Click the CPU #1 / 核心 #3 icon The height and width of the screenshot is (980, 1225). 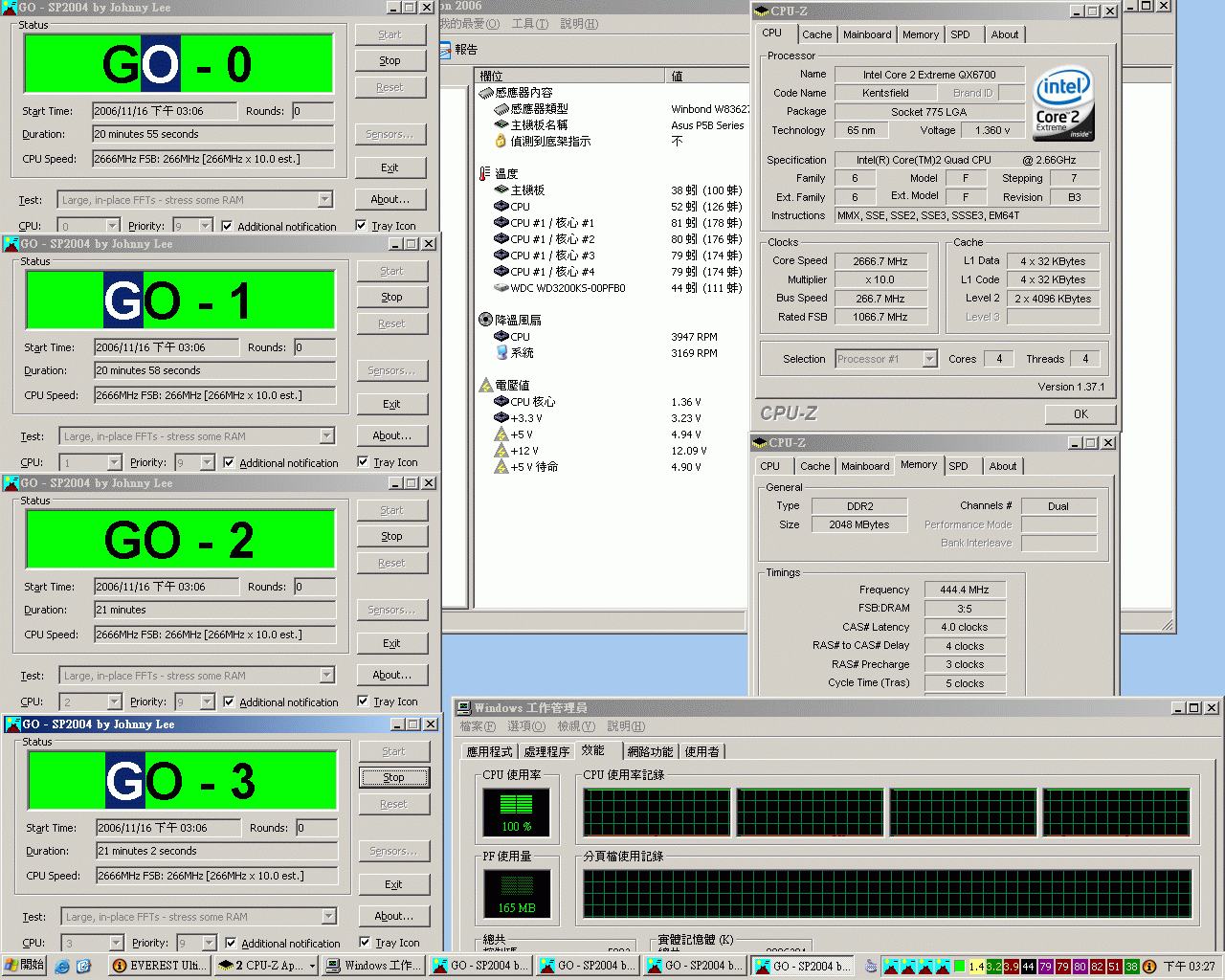pos(501,256)
